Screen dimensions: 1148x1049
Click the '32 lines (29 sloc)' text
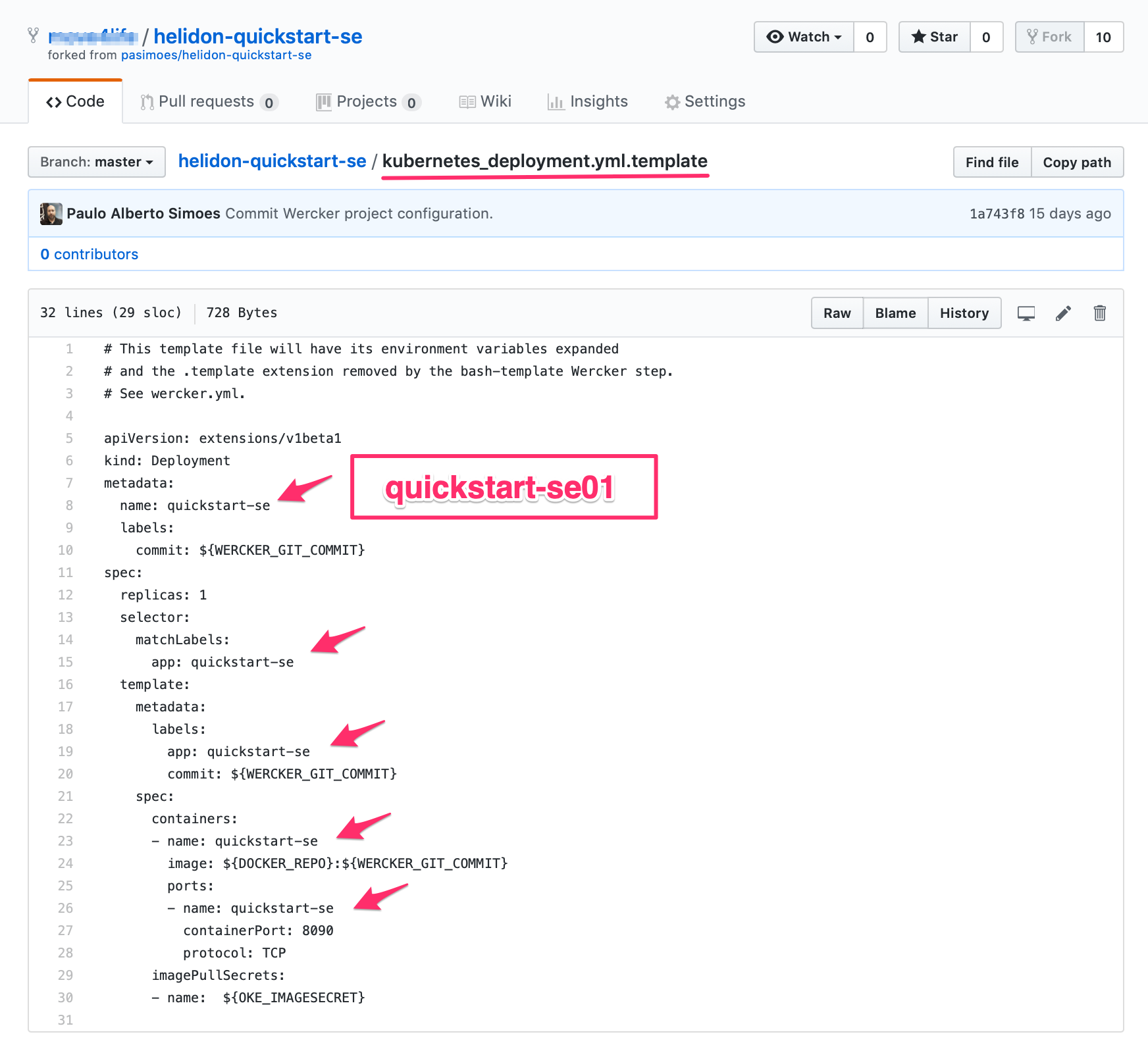click(x=111, y=313)
